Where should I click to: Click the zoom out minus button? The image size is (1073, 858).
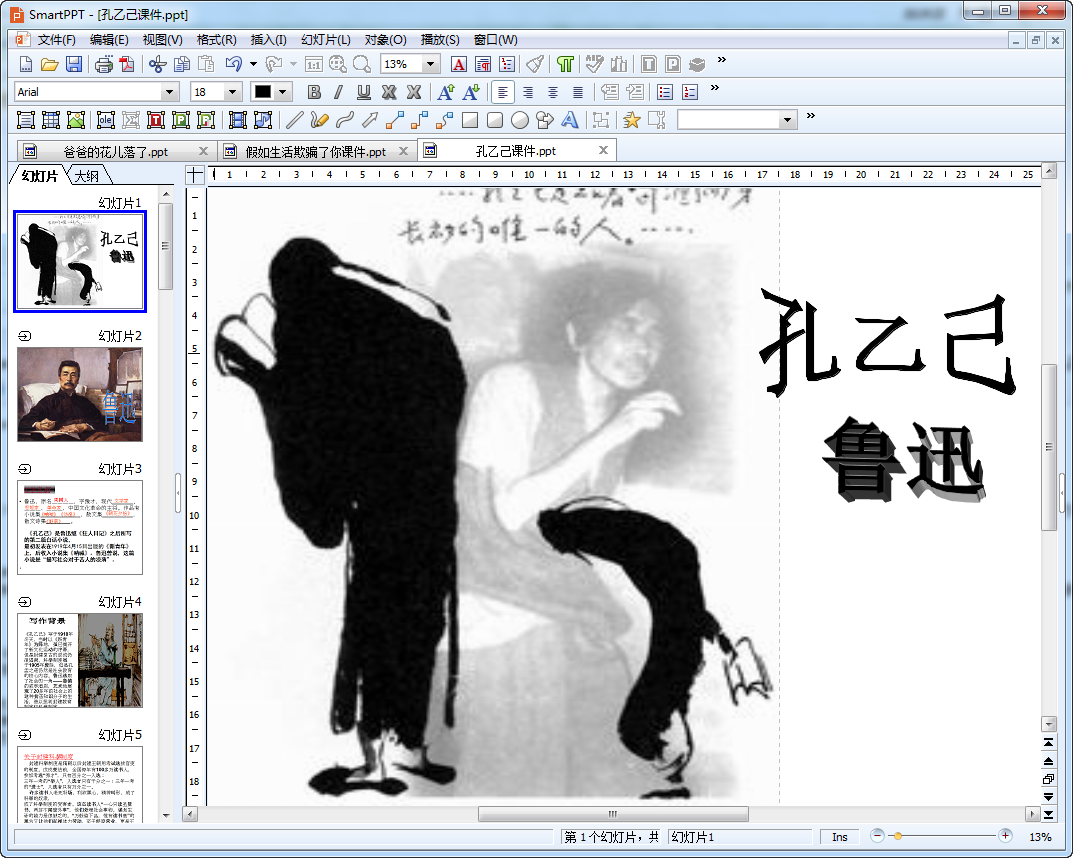coord(877,835)
